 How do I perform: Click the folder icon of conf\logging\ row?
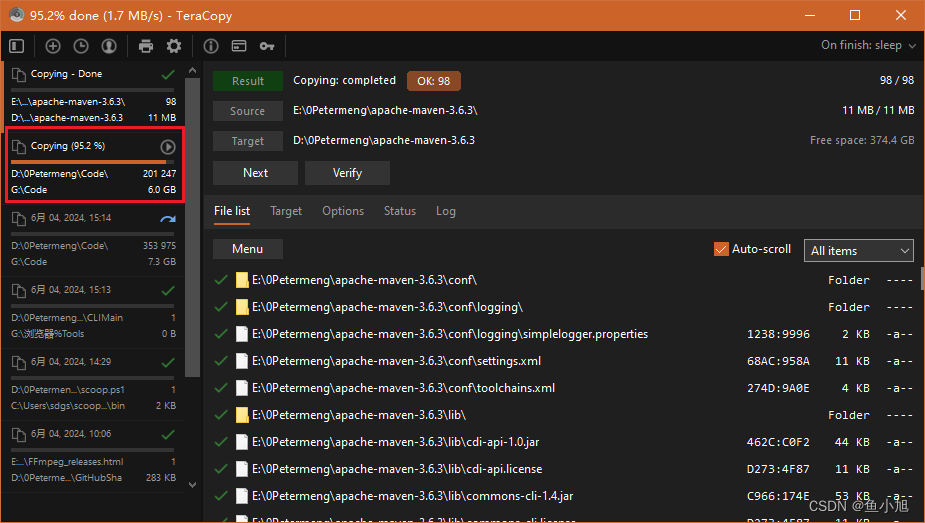pos(242,307)
